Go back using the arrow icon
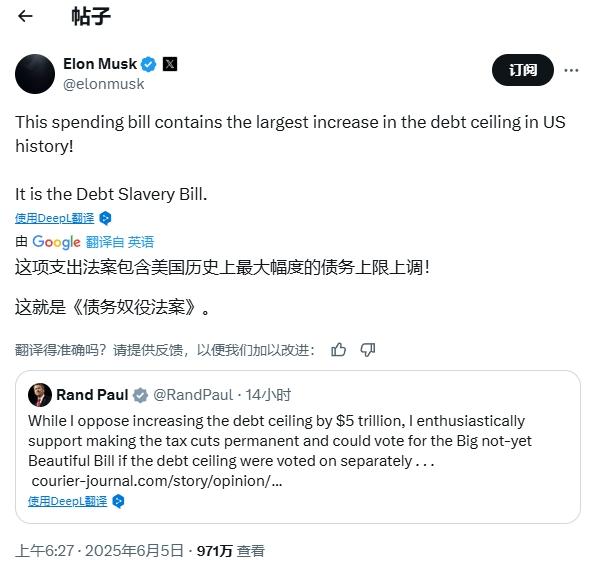This screenshot has height=572, width=590. (x=25, y=16)
